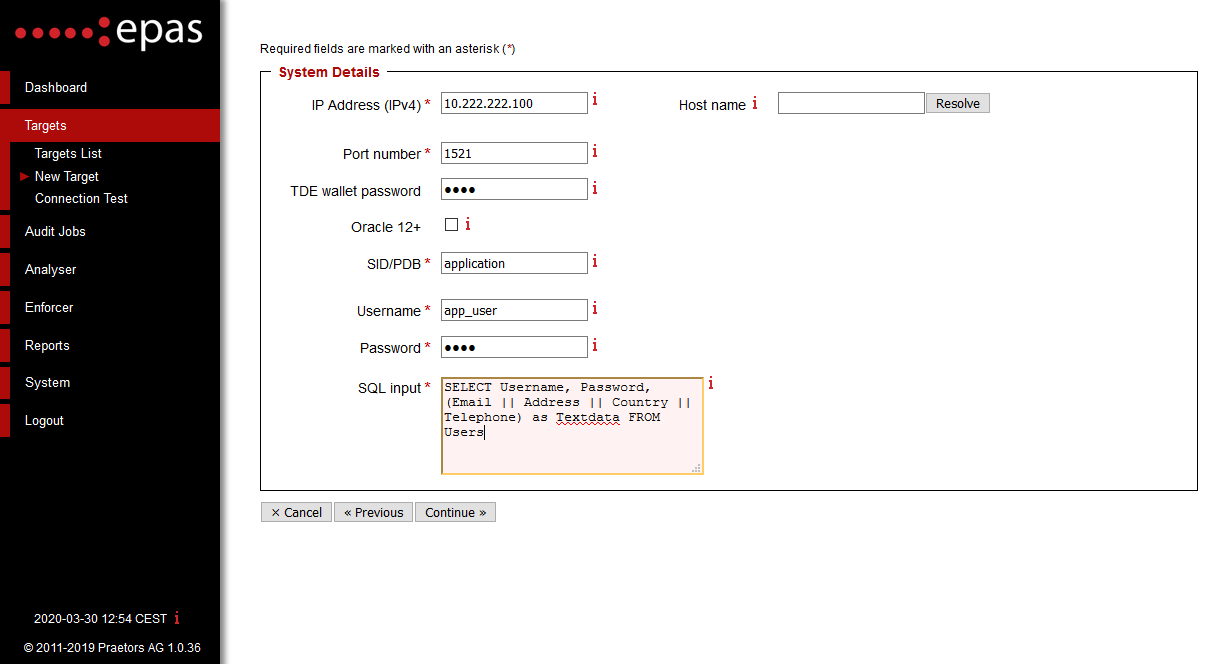This screenshot has height=664, width=1217.
Task: Open Connection Test submenu item
Action: click(x=81, y=198)
